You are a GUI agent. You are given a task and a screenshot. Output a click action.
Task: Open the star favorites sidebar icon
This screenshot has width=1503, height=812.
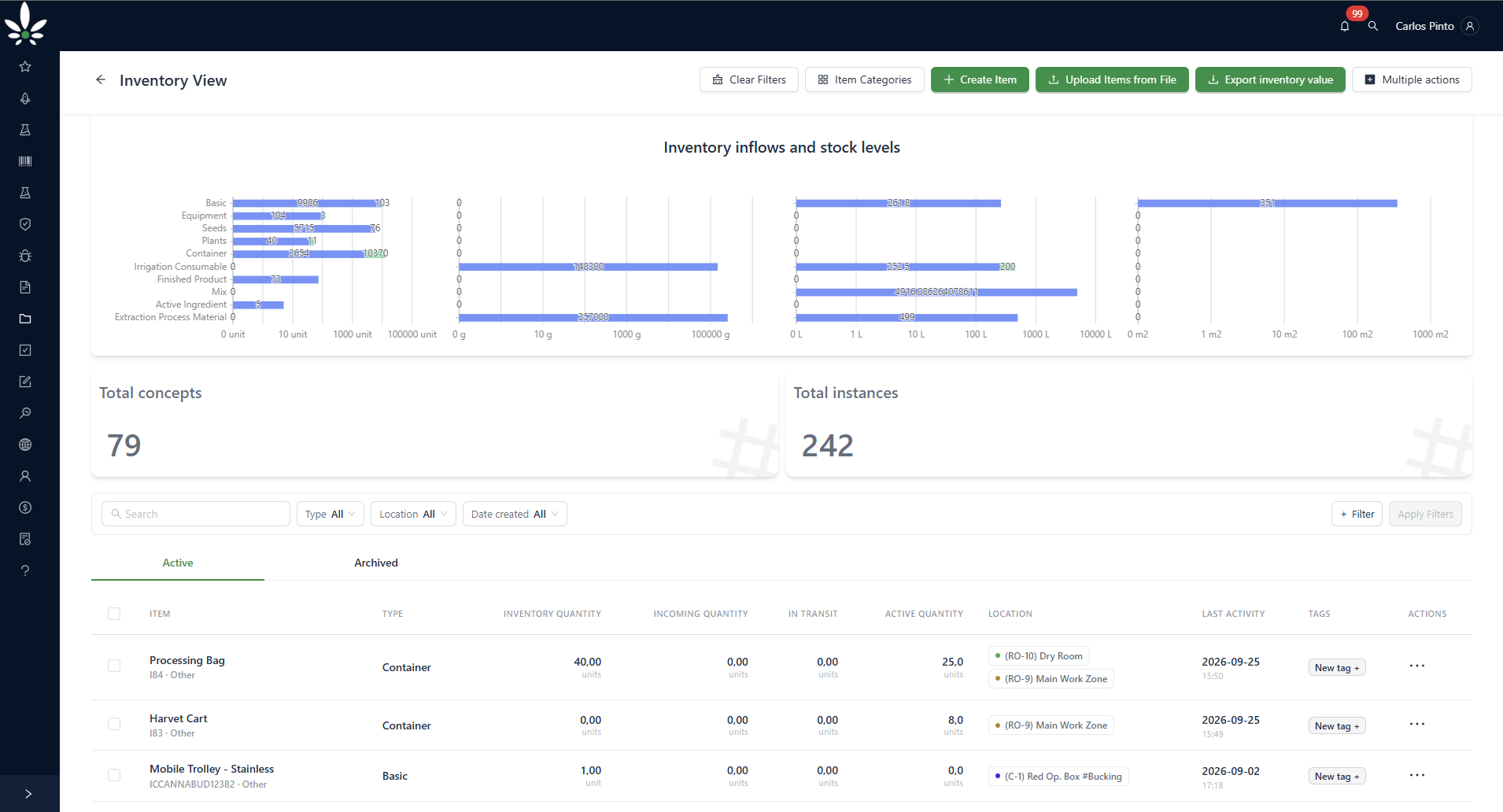[x=25, y=67]
